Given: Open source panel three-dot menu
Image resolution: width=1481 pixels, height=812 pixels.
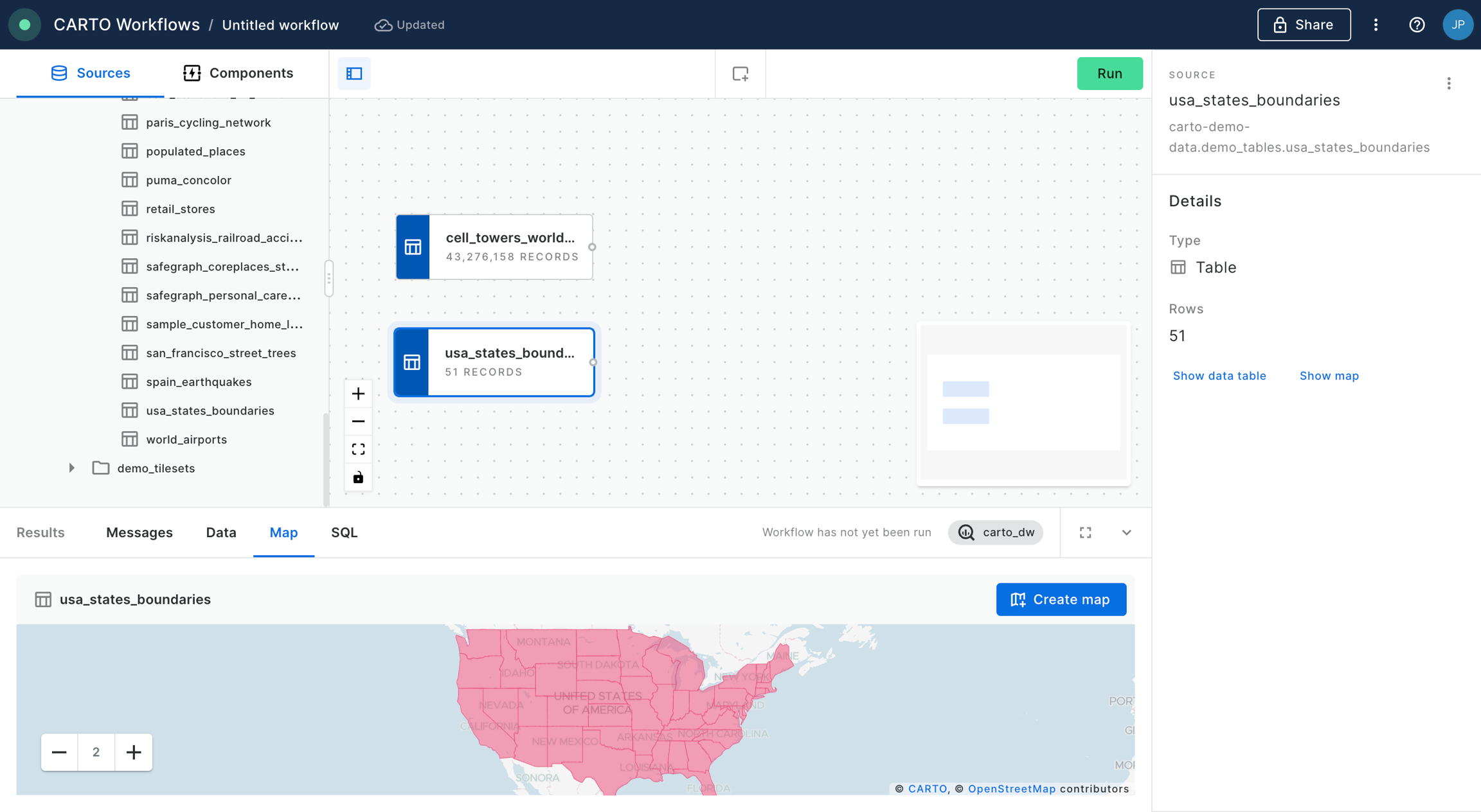Looking at the screenshot, I should tap(1449, 84).
